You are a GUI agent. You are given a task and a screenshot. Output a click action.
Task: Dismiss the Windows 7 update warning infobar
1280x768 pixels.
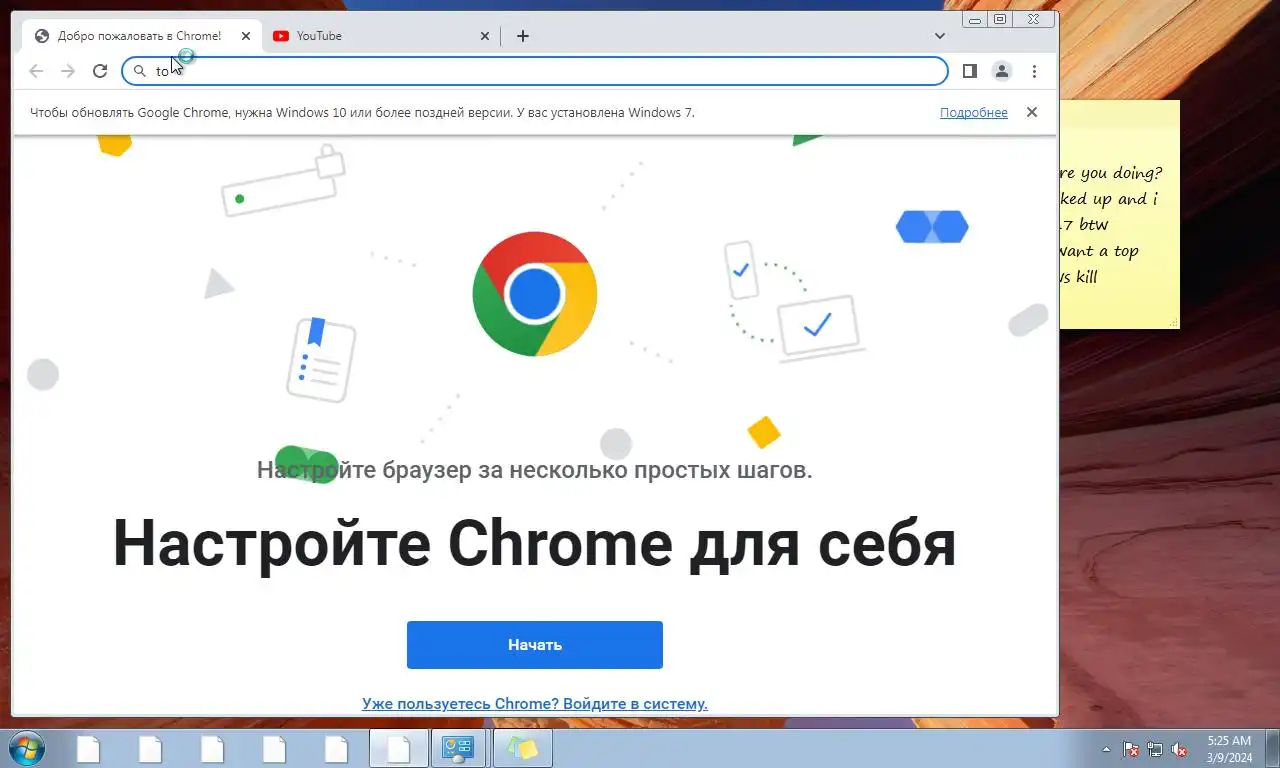click(1032, 112)
